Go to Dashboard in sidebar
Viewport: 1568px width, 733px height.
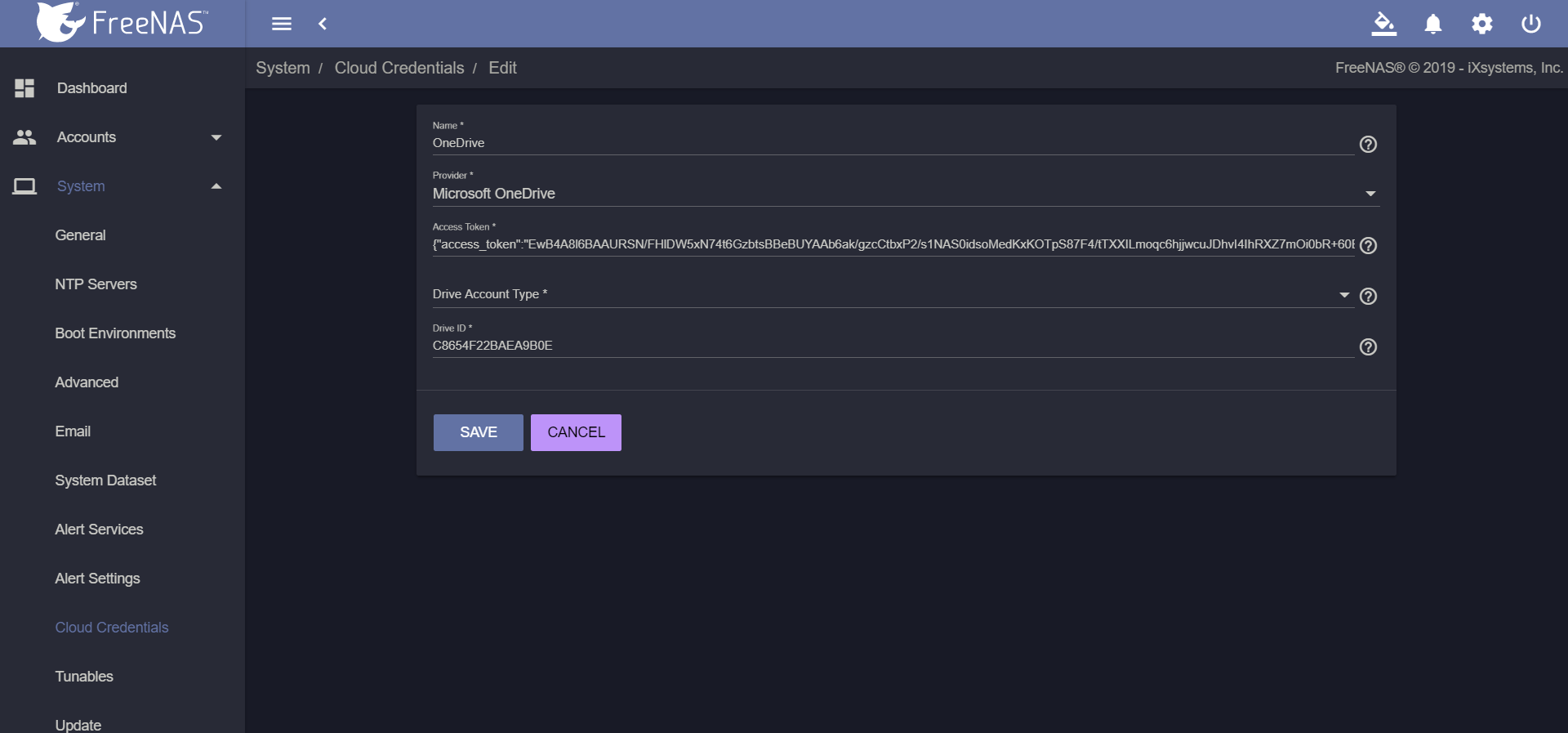coord(91,88)
